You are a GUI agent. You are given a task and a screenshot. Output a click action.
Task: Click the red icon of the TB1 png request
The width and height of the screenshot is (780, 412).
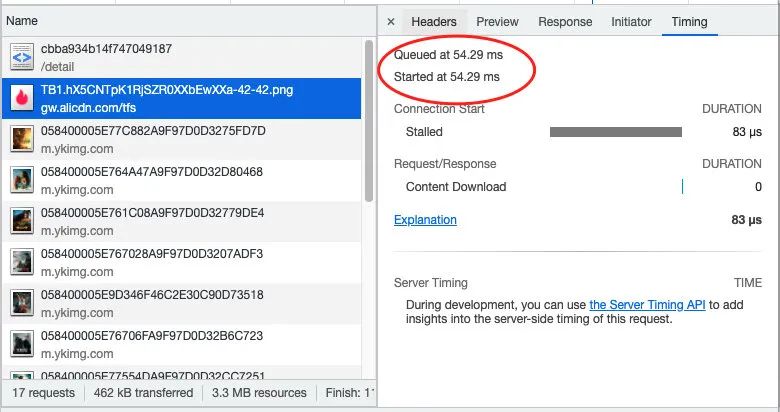coord(22,97)
